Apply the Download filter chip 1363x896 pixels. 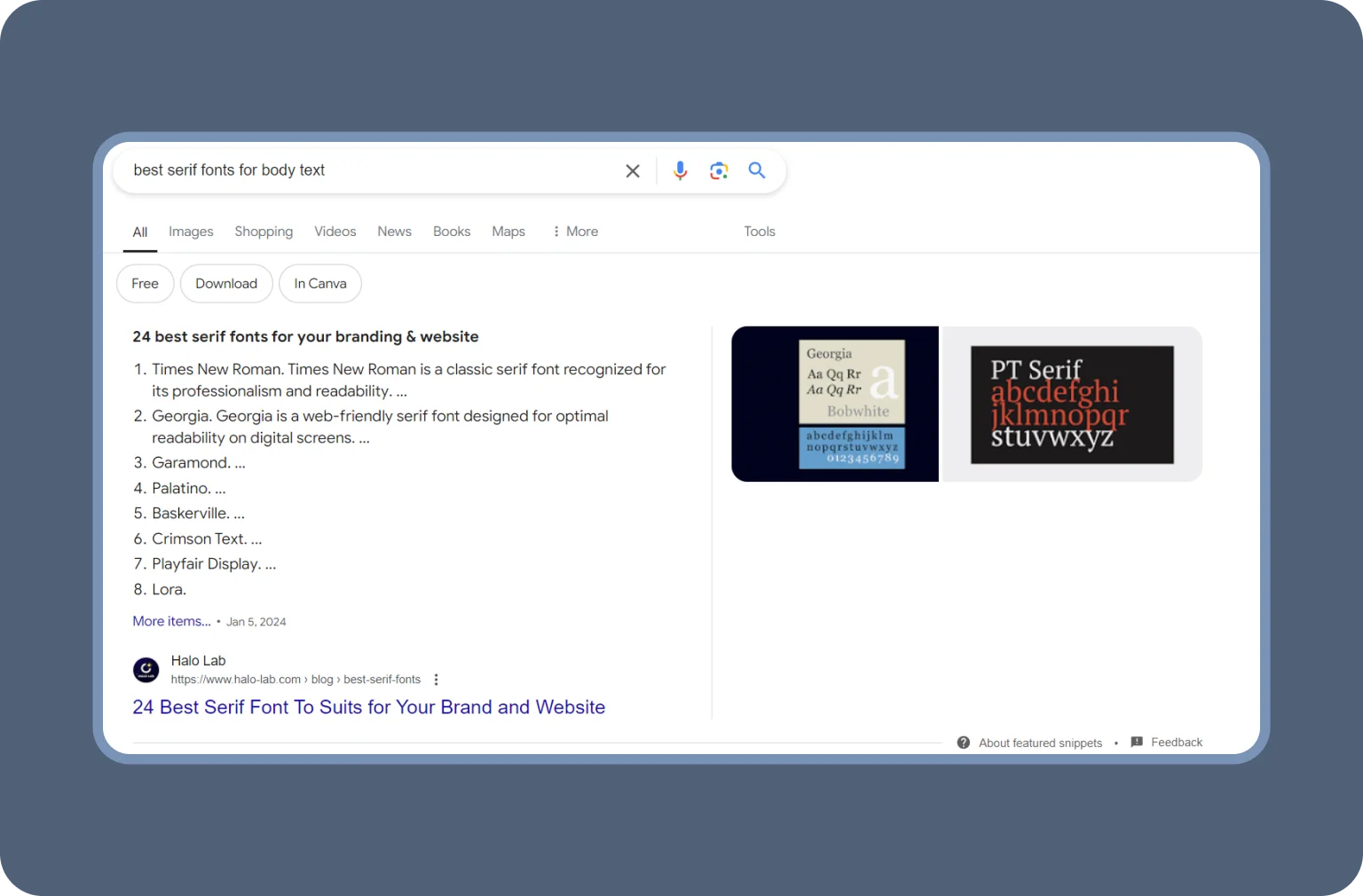(x=226, y=284)
